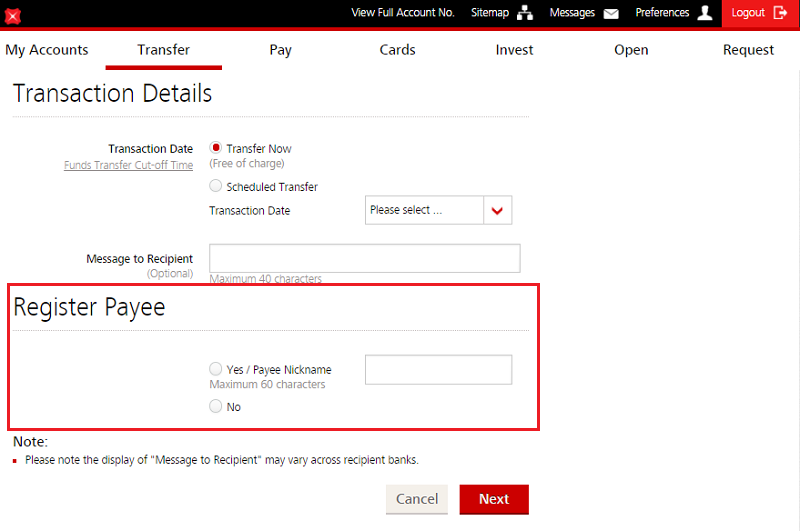Expand the Transaction Date red chevron

[x=497, y=211]
